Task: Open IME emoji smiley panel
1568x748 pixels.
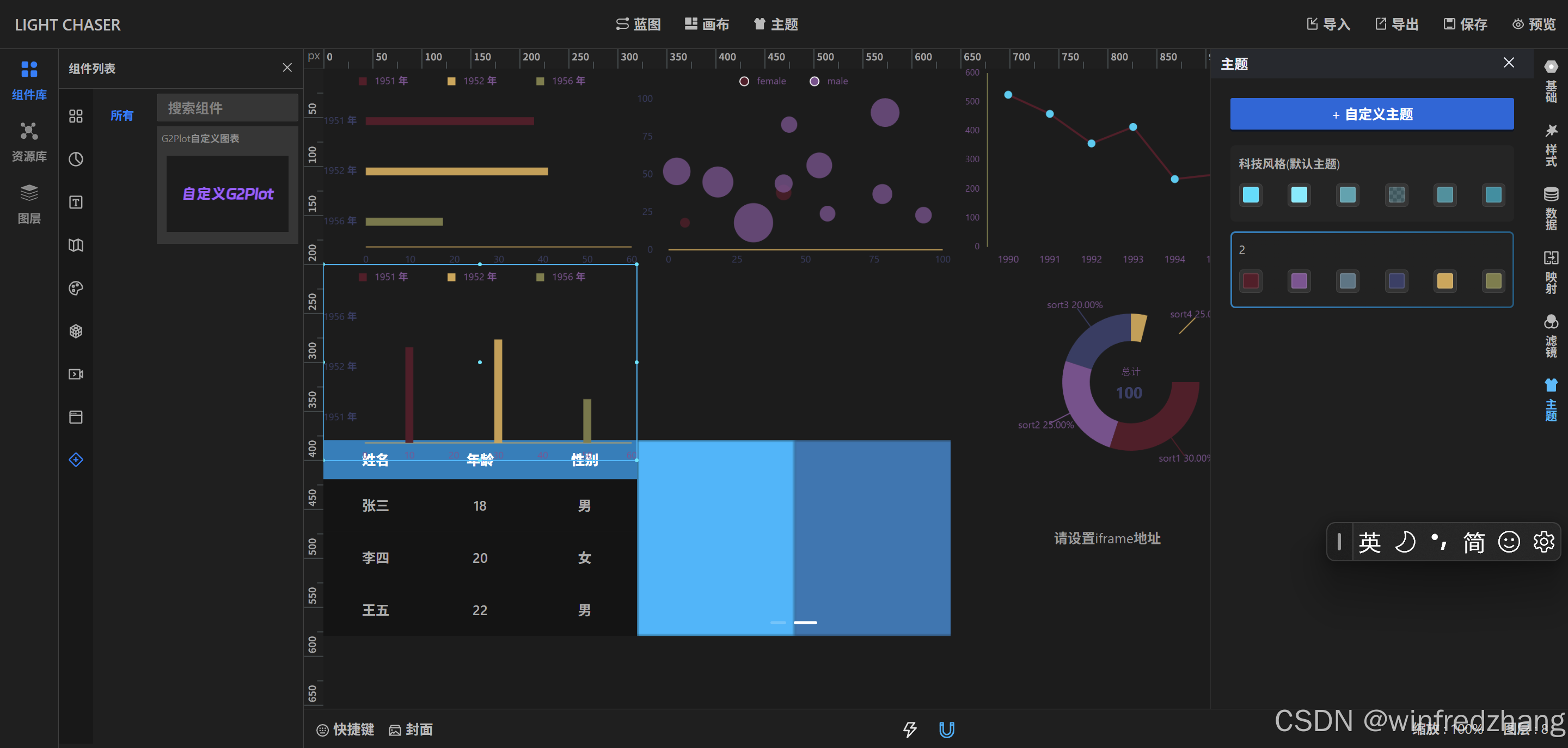Action: point(1509,542)
